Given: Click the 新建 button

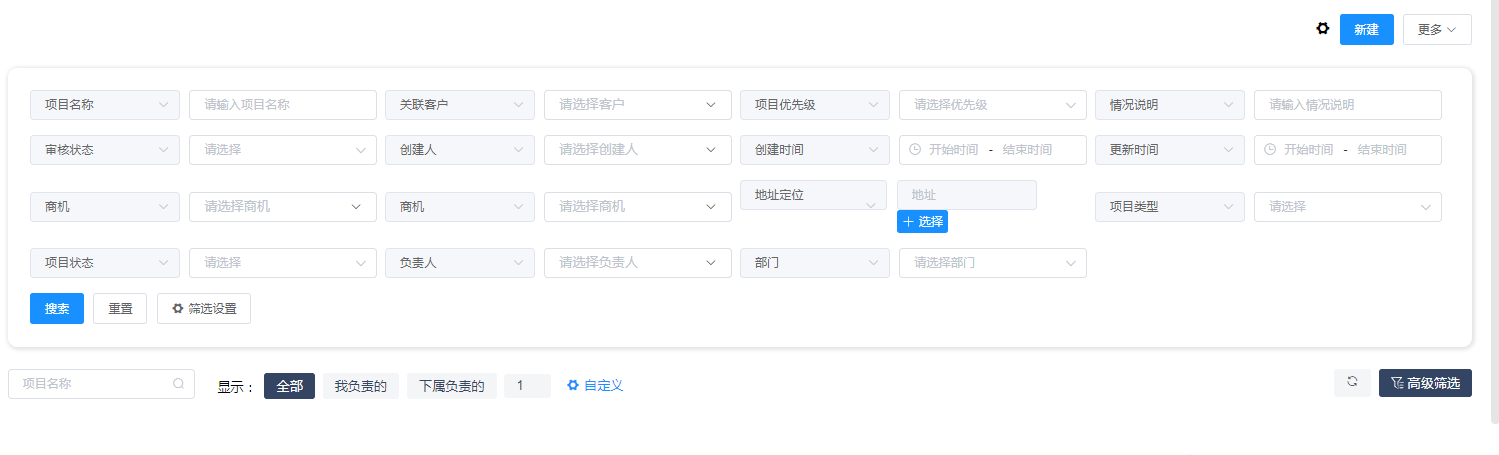Looking at the screenshot, I should (x=1366, y=30).
